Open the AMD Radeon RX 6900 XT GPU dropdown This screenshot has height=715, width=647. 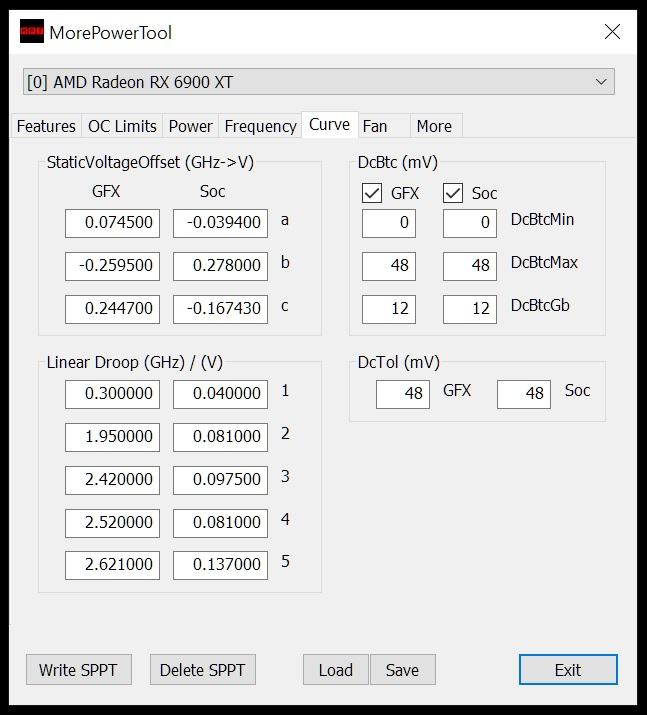(x=319, y=82)
